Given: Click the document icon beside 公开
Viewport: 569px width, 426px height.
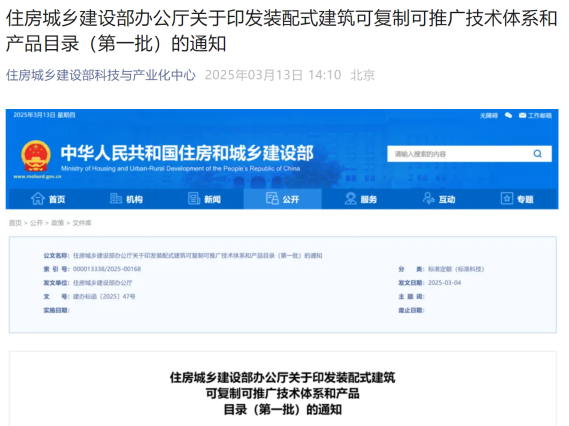Looking at the screenshot, I should [272, 198].
